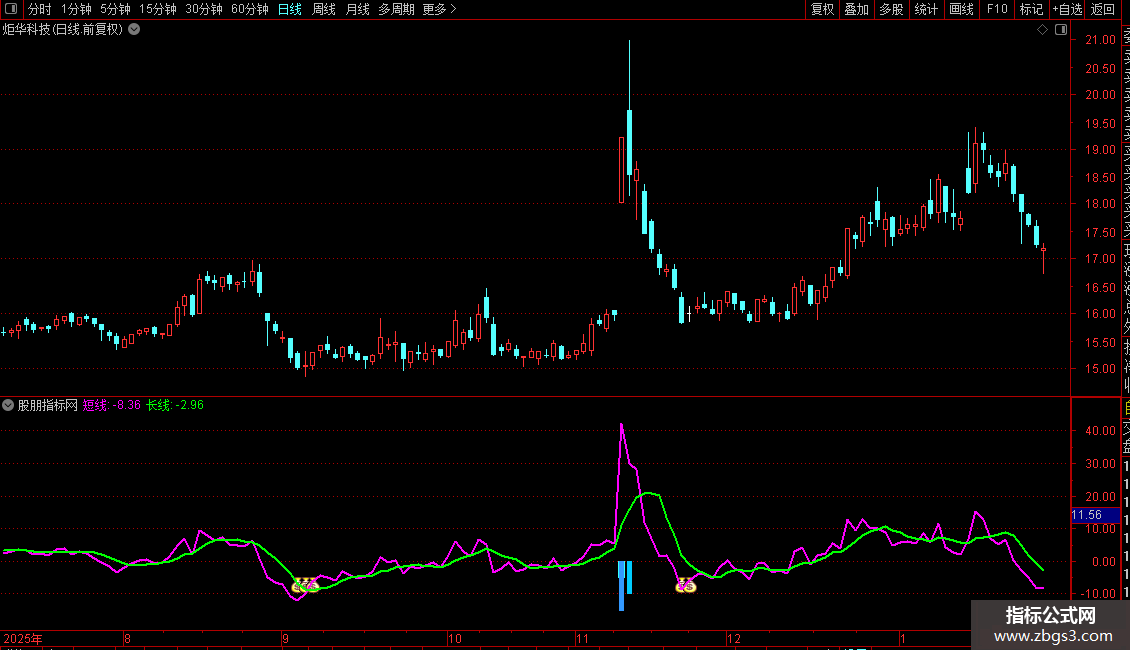Add stock via +自选 button
The width and height of the screenshot is (1130, 650).
click(x=1067, y=9)
